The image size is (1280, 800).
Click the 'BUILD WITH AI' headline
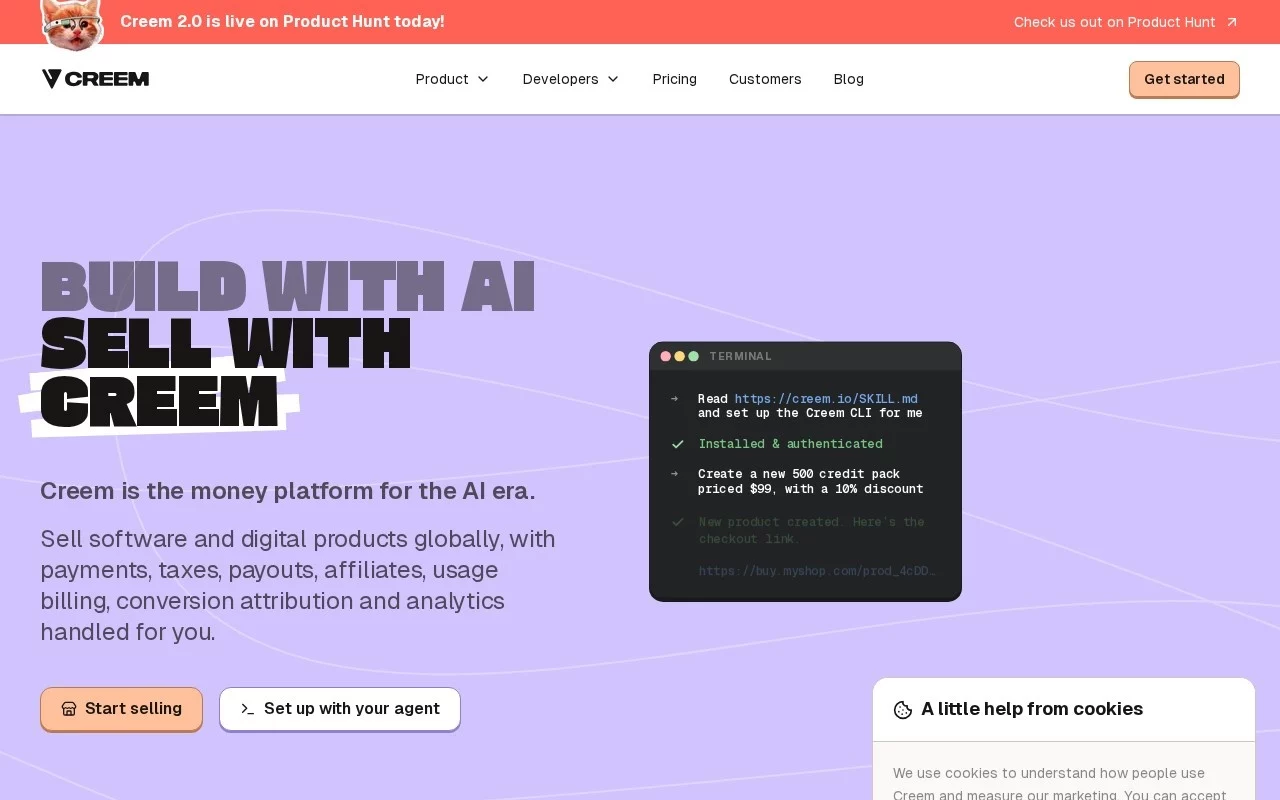(288, 286)
